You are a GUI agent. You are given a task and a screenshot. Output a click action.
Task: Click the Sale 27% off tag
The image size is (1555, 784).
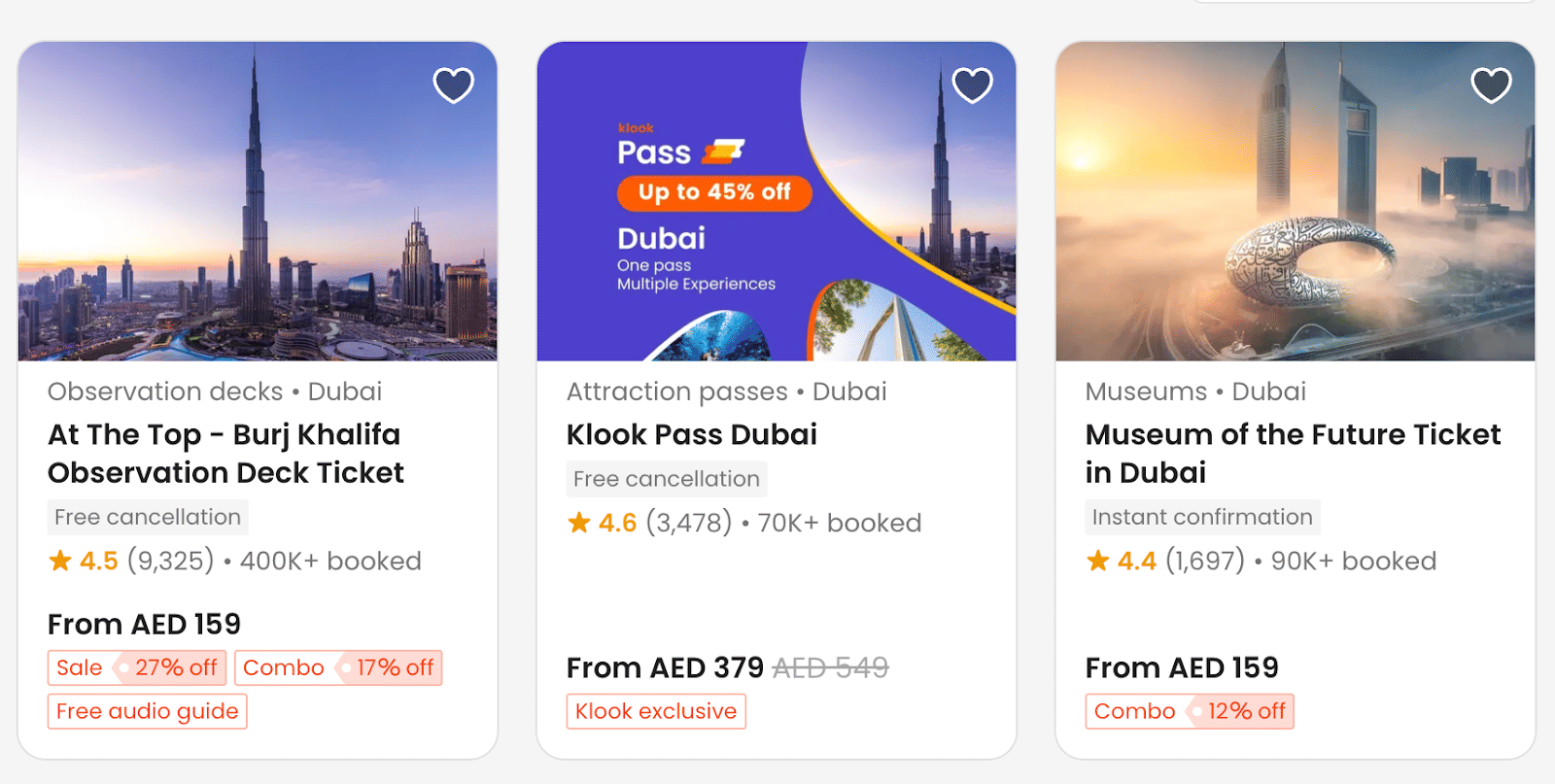point(137,667)
